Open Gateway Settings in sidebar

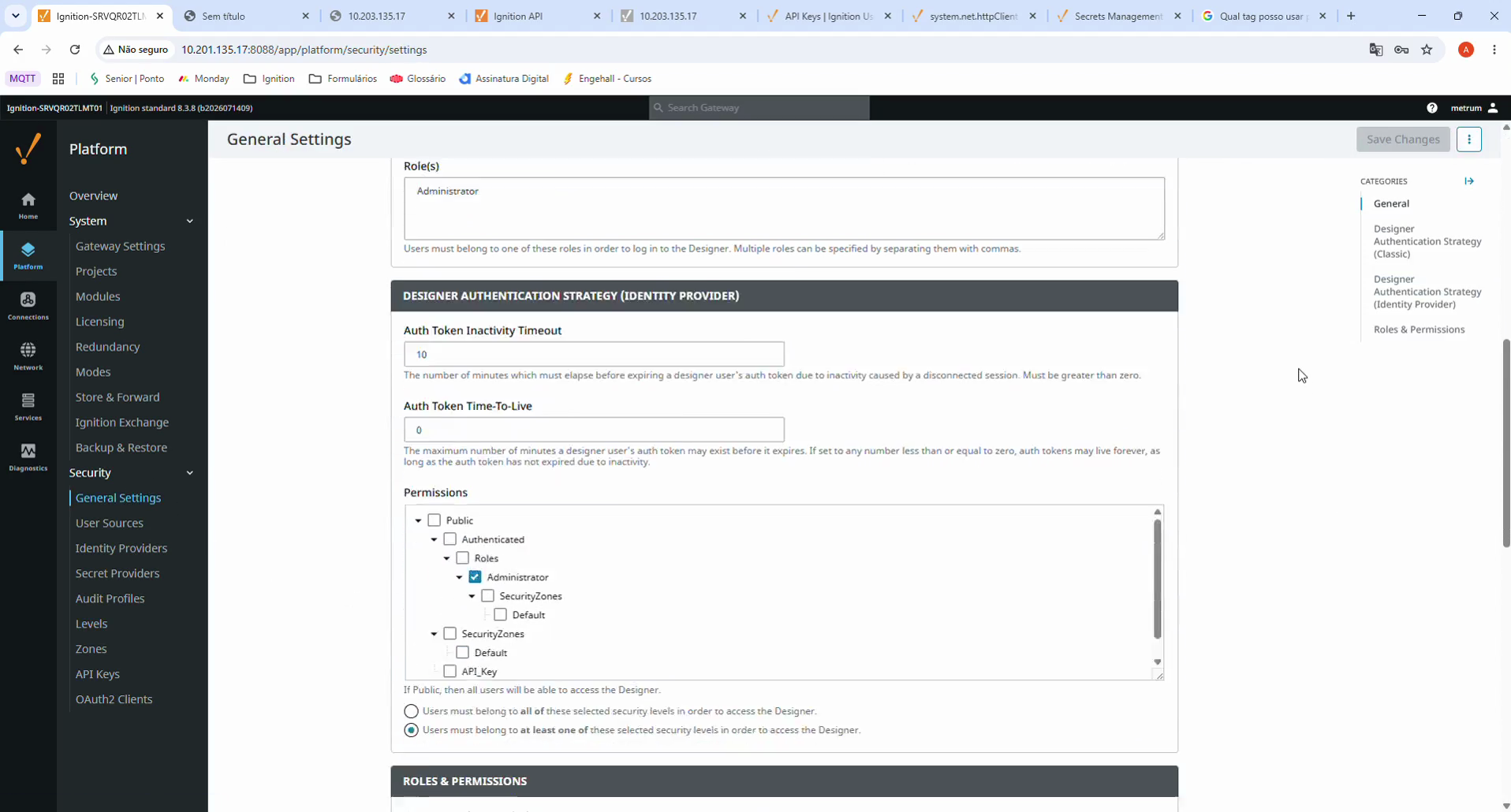pos(120,246)
